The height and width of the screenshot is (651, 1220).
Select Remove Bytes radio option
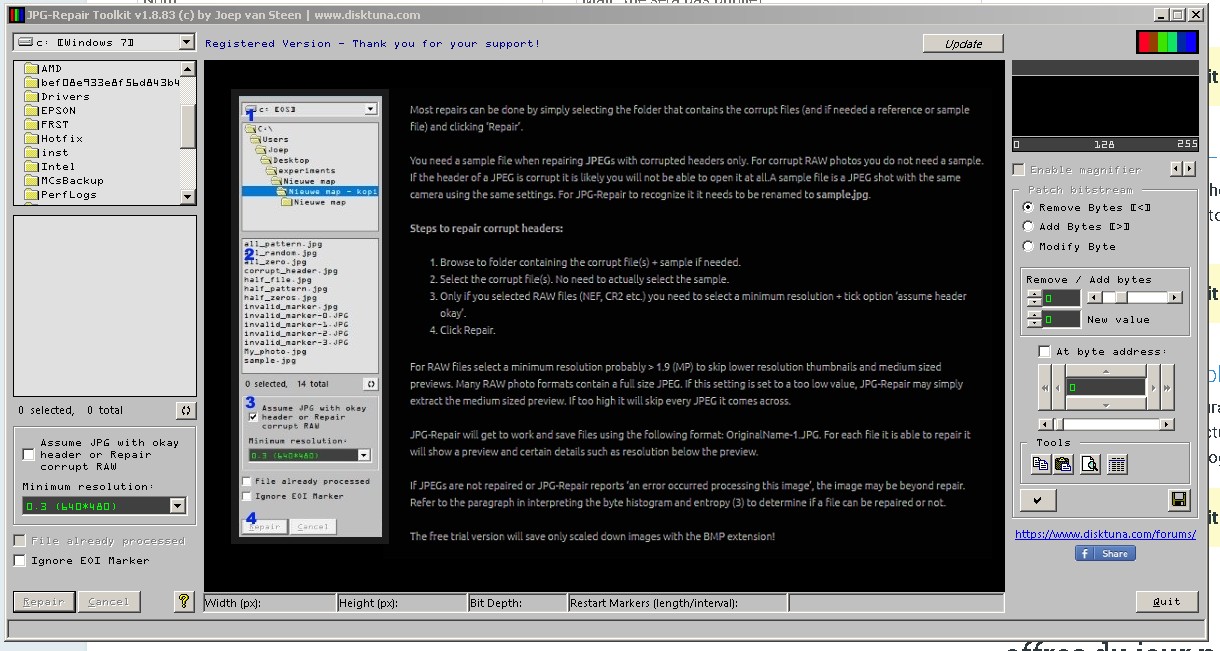coord(1028,207)
